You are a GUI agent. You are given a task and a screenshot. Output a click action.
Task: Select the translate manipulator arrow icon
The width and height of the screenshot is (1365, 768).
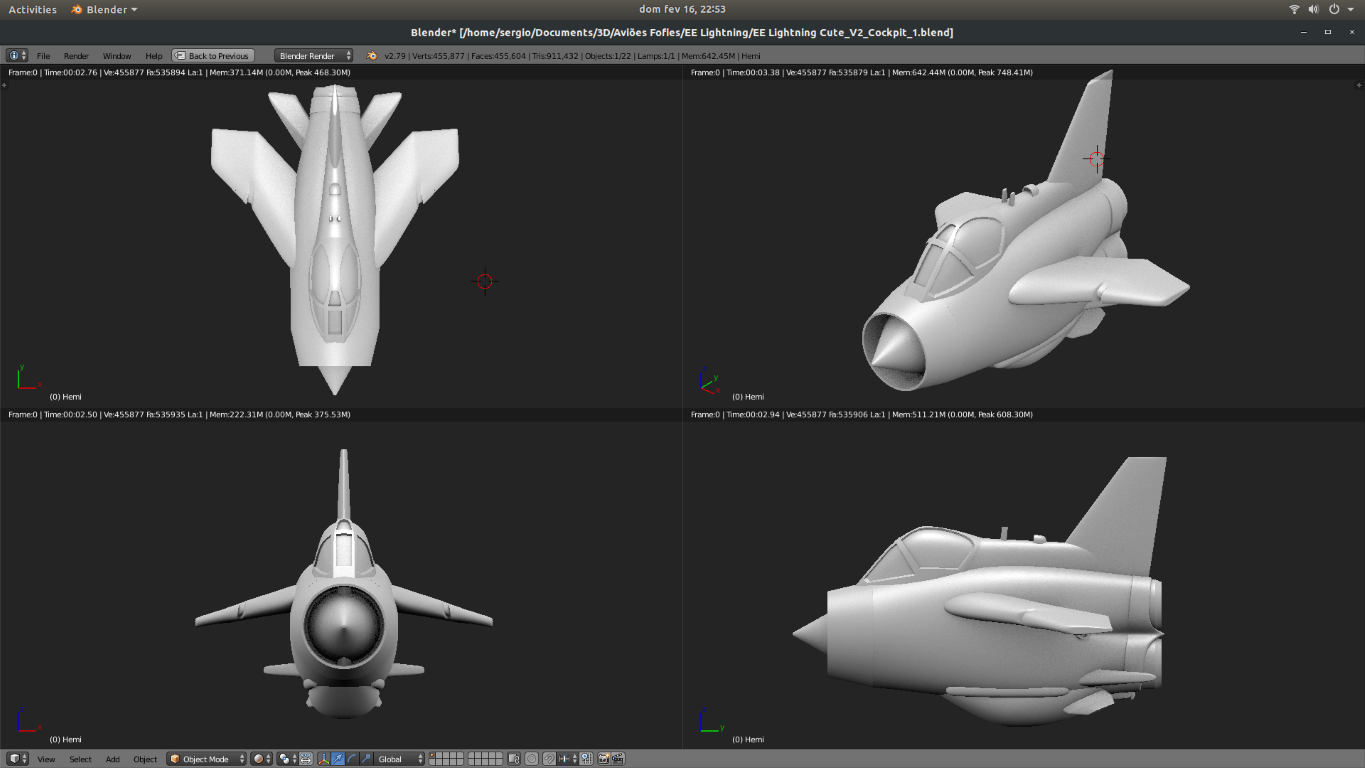click(338, 759)
